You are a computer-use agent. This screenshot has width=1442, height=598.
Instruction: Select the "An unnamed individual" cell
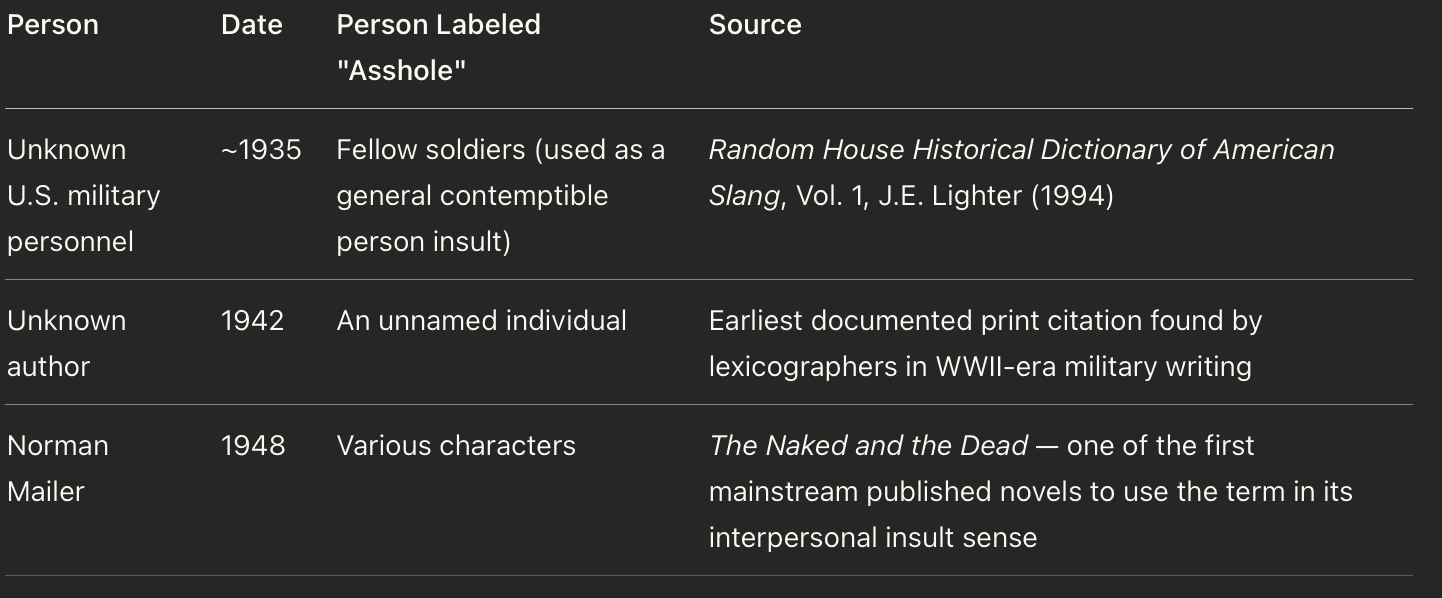click(x=481, y=321)
